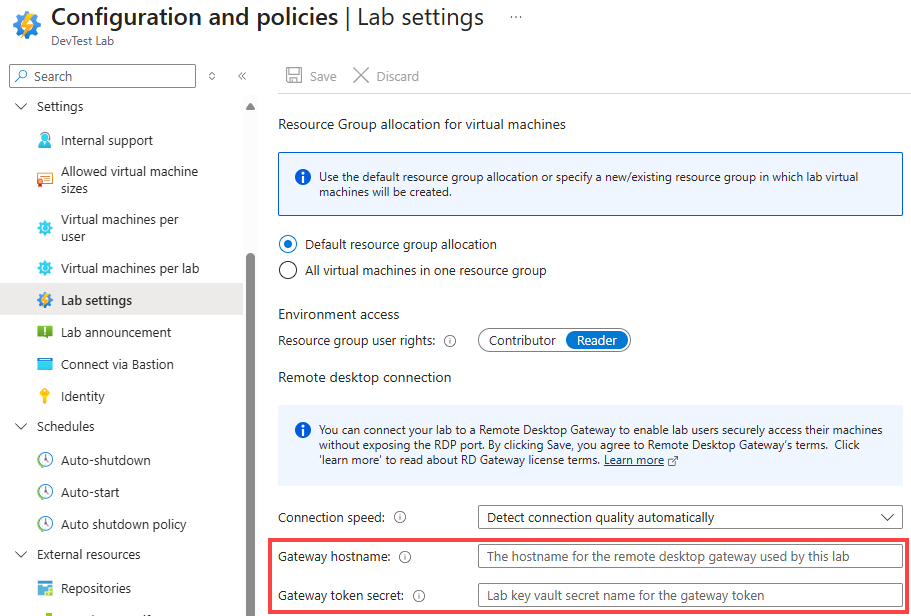Click the Lab announcement icon
The width and height of the screenshot is (911, 616).
coord(45,332)
